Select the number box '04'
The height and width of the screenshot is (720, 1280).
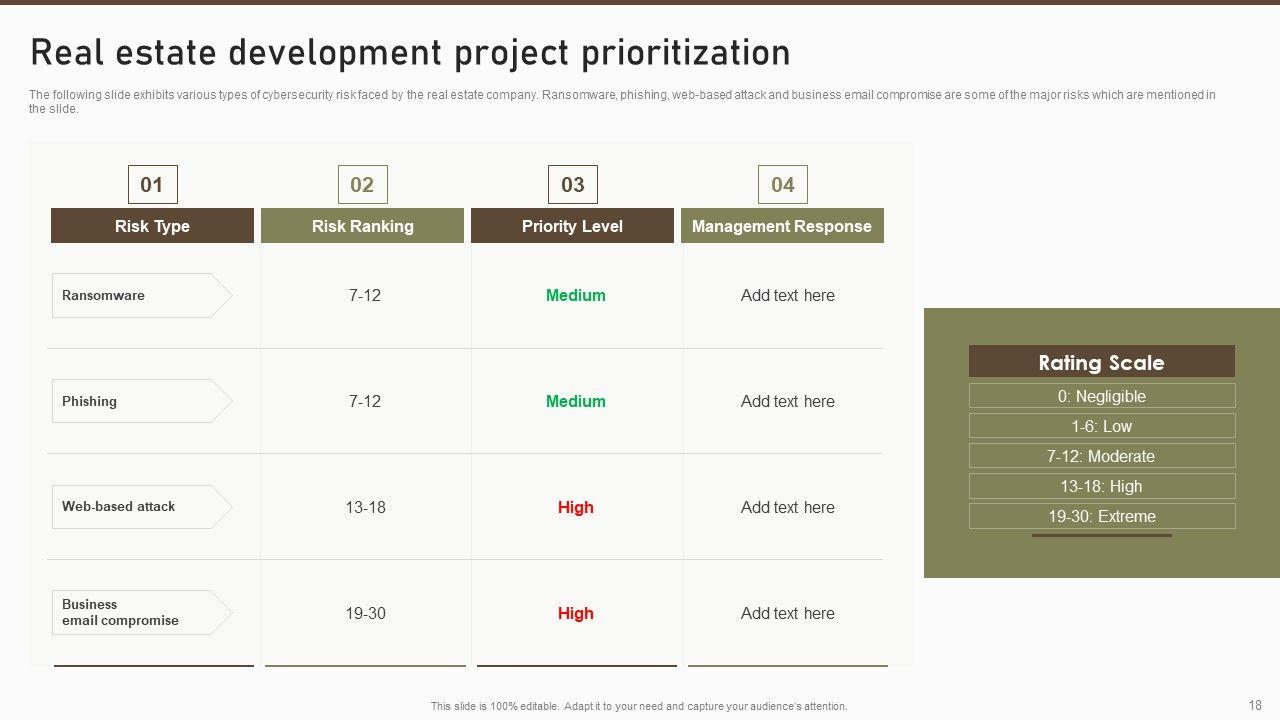(782, 184)
